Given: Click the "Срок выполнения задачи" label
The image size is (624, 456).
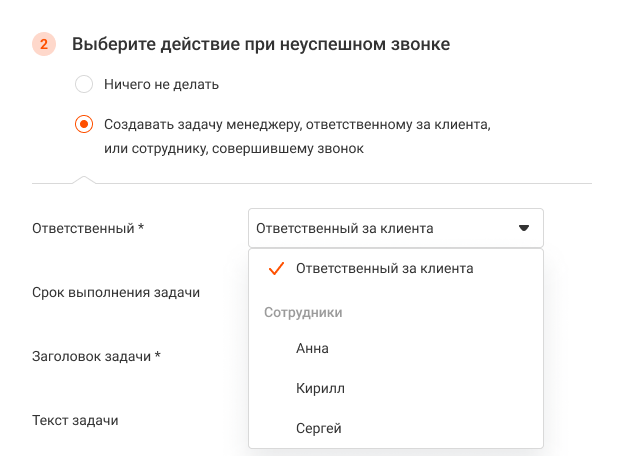Looking at the screenshot, I should click(x=116, y=292).
